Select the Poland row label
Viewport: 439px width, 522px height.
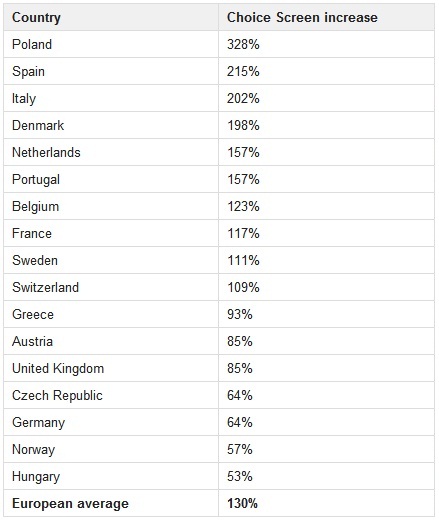32,44
